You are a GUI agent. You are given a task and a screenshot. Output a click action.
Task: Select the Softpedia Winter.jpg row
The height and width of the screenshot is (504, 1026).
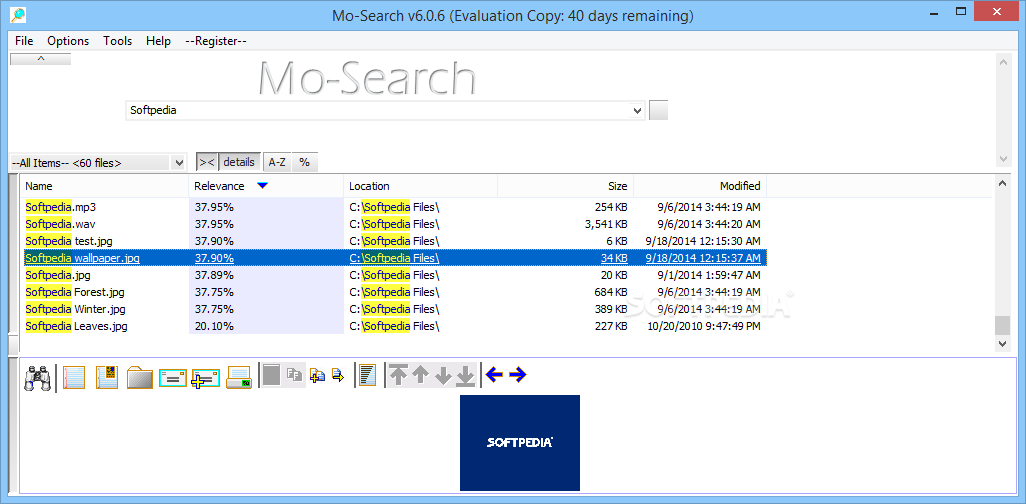point(393,309)
